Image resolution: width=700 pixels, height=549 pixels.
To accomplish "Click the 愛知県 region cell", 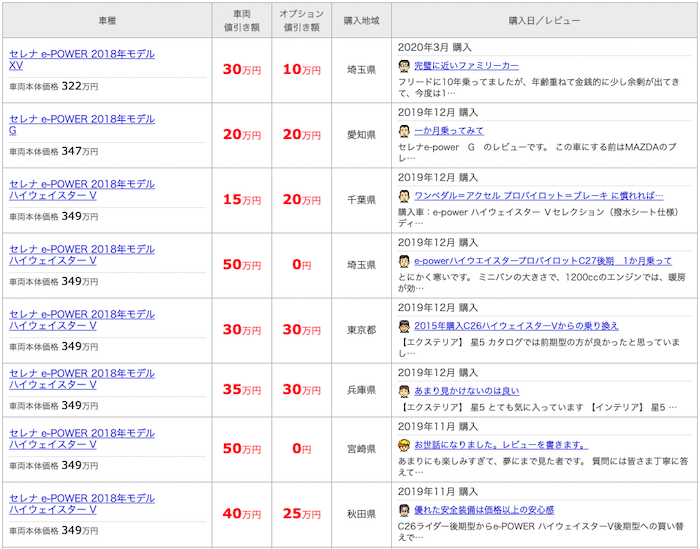I will [361, 135].
